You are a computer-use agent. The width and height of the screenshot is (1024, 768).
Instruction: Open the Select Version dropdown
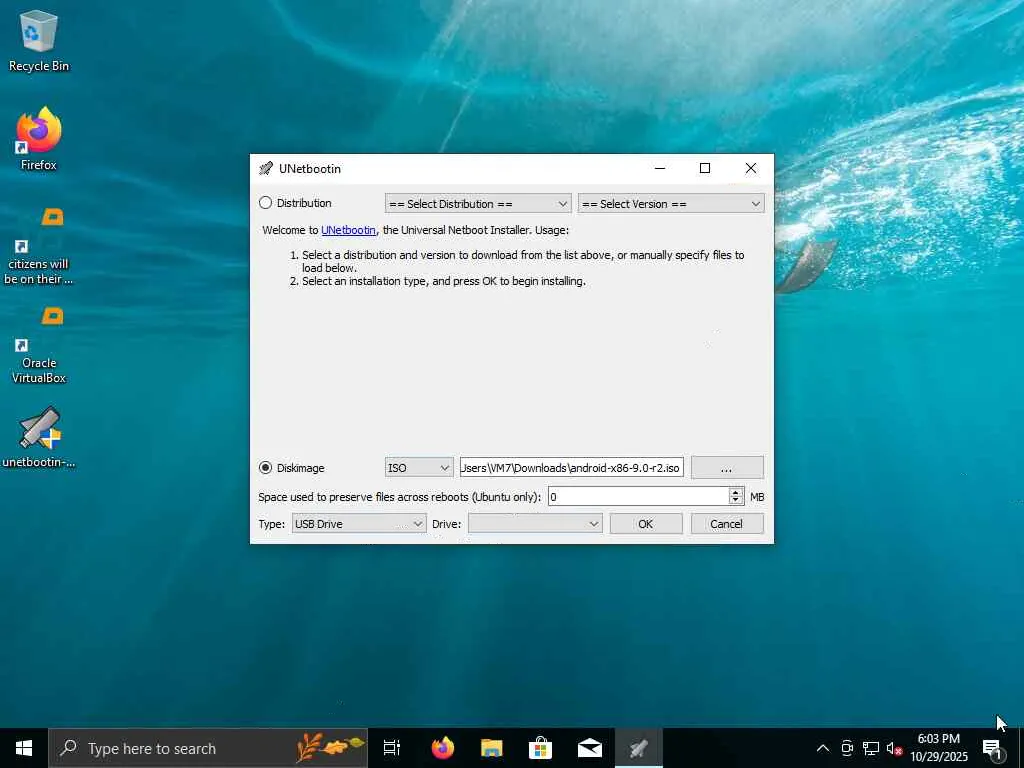671,204
